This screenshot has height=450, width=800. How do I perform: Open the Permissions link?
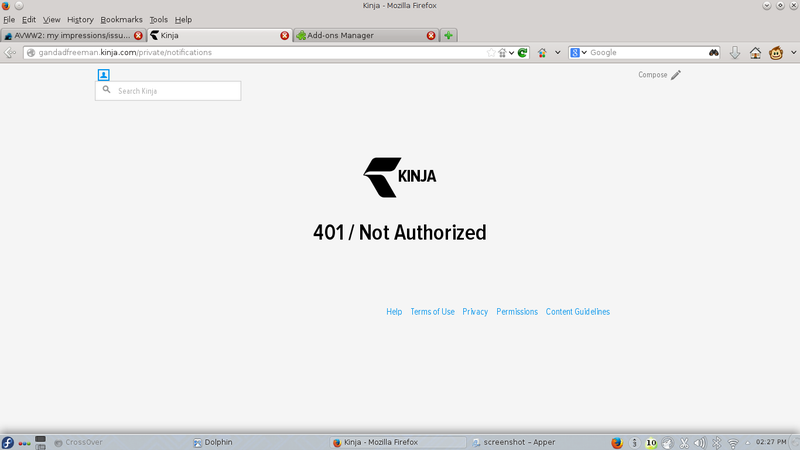[517, 312]
